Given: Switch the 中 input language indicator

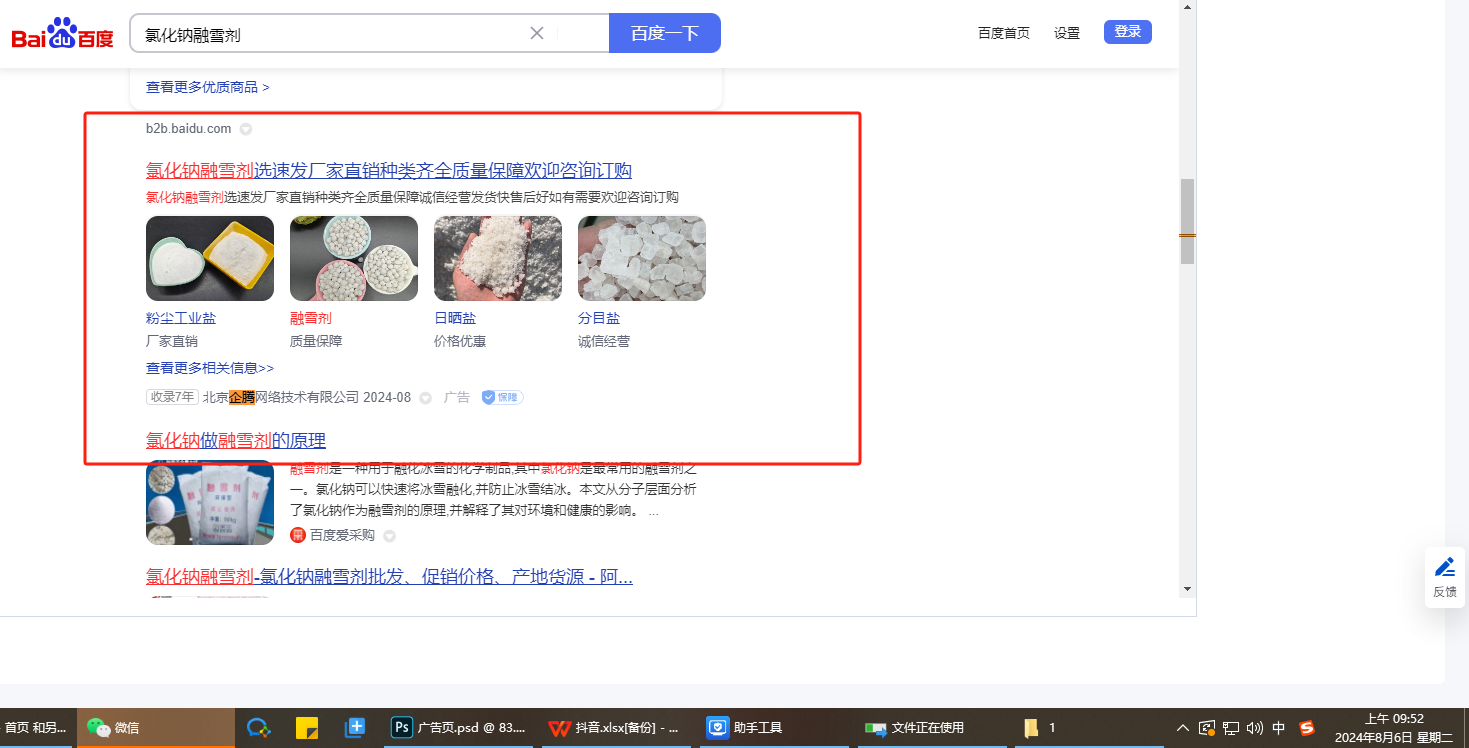Looking at the screenshot, I should [x=1279, y=728].
